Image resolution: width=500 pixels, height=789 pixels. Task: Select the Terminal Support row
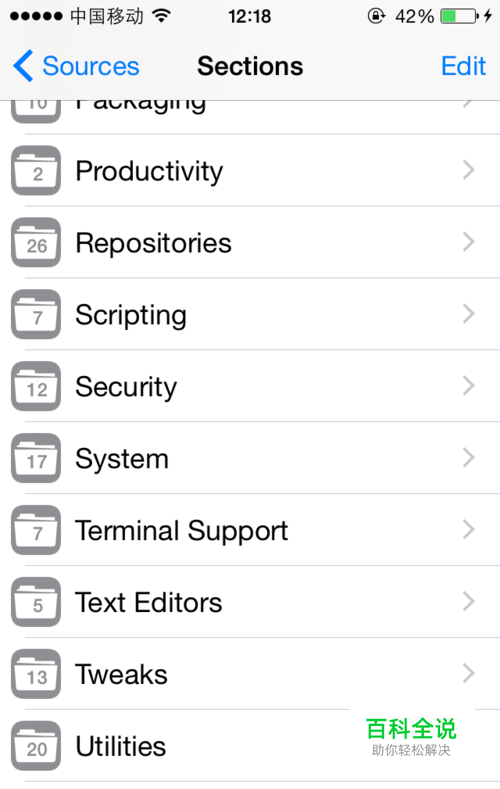[250, 530]
